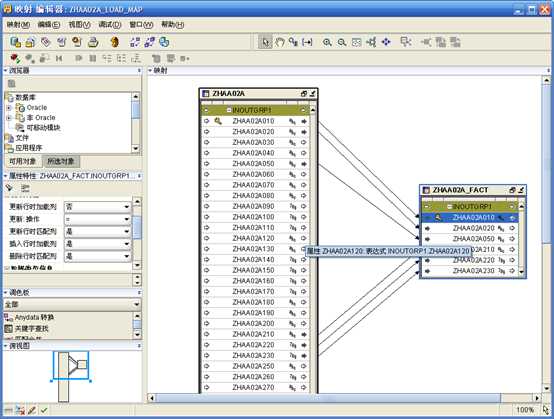Click the red debug start icon
The image size is (554, 419).
[x=15, y=58]
